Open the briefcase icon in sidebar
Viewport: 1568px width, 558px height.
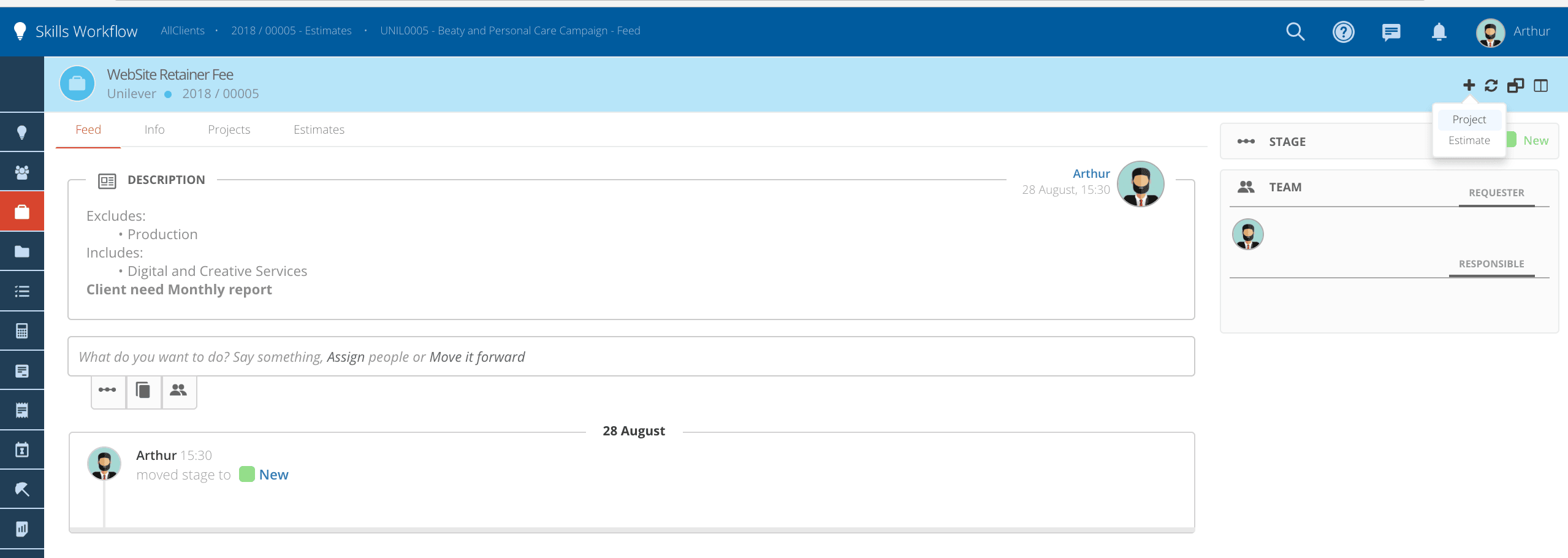tap(22, 212)
